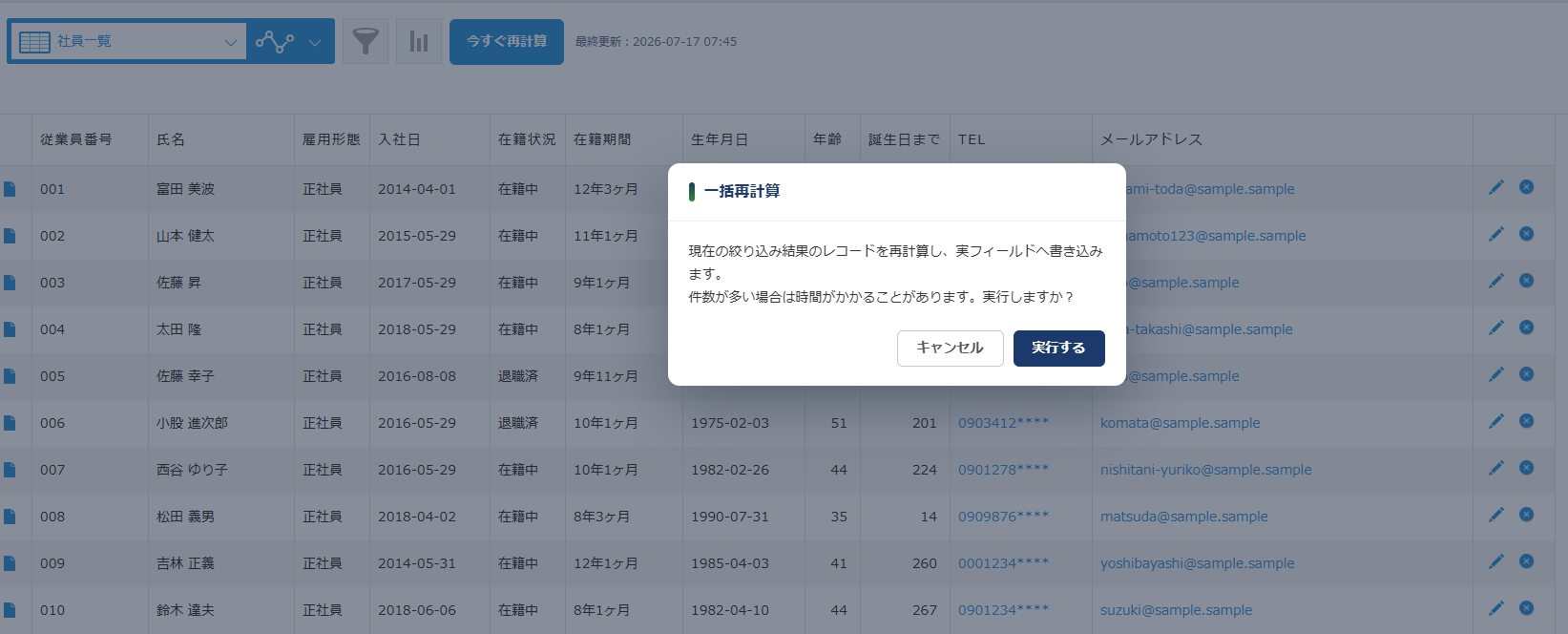Image resolution: width=1568 pixels, height=634 pixels.
Task: Open email link nishitani-yuriko@sample.sample
Action: tap(1206, 470)
